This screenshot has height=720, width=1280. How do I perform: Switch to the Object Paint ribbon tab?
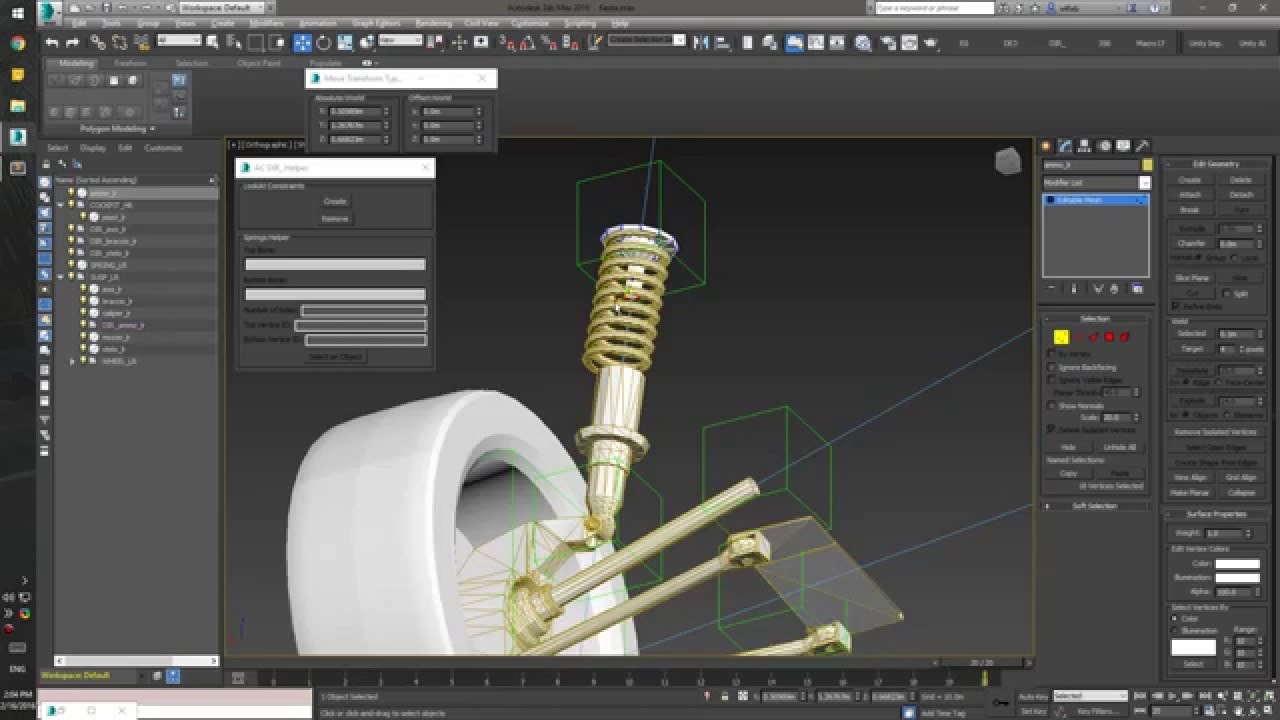pos(258,63)
